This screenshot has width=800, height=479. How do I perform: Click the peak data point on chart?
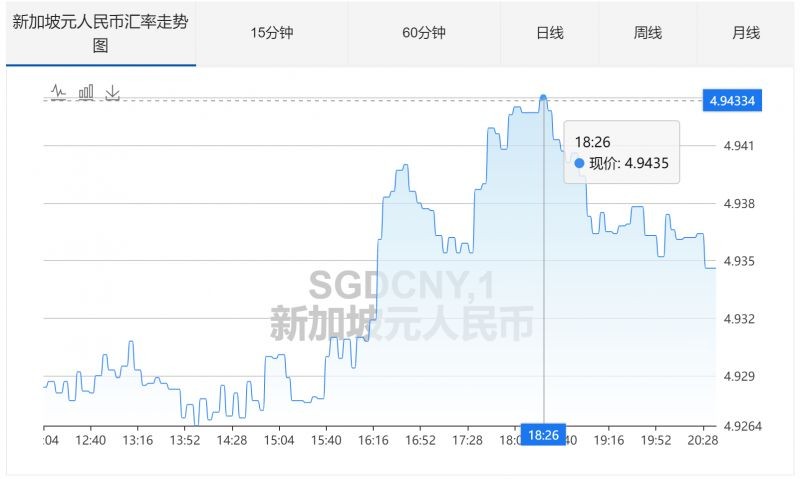543,98
